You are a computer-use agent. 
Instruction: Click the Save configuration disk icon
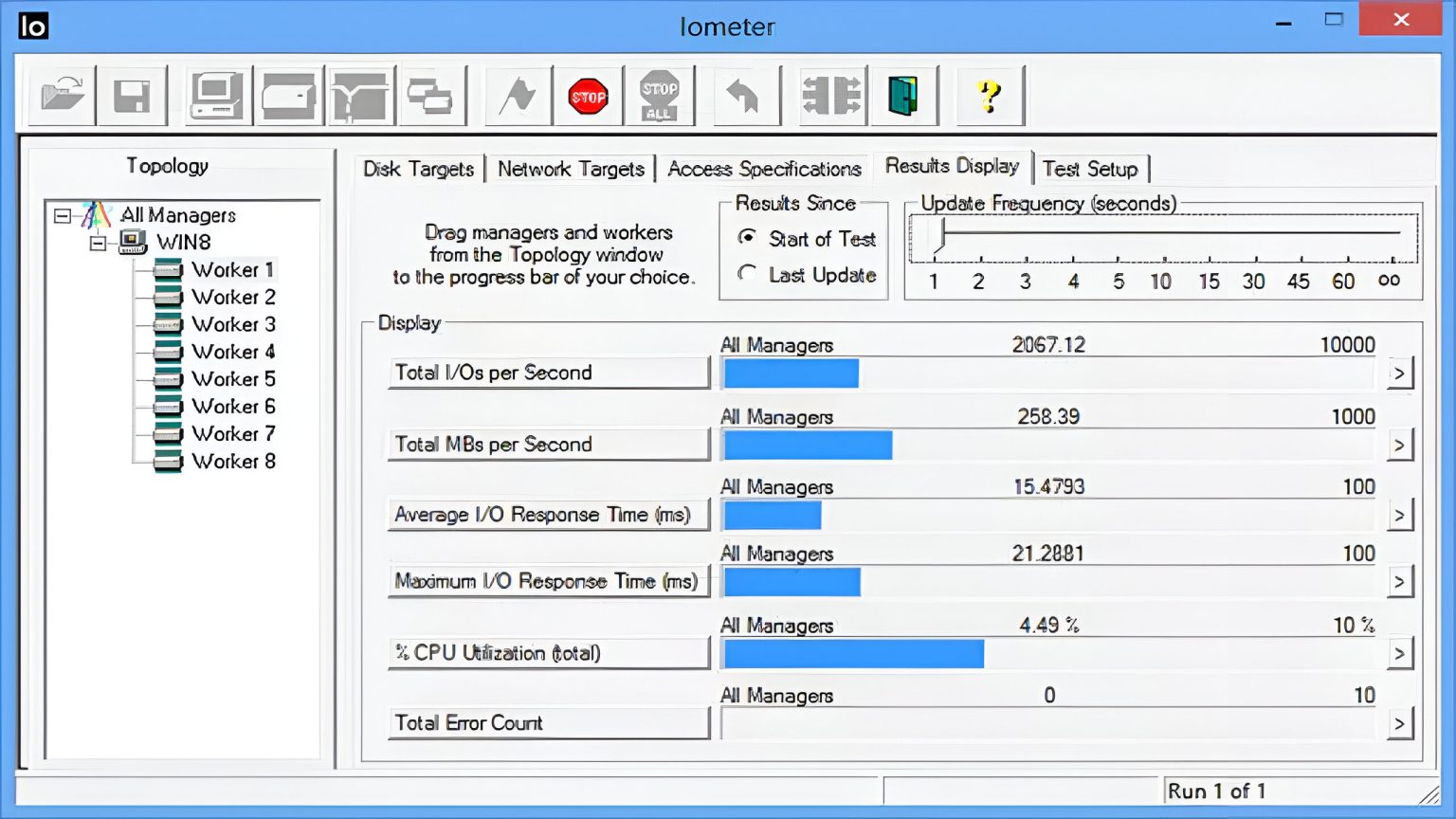pyautogui.click(x=133, y=95)
